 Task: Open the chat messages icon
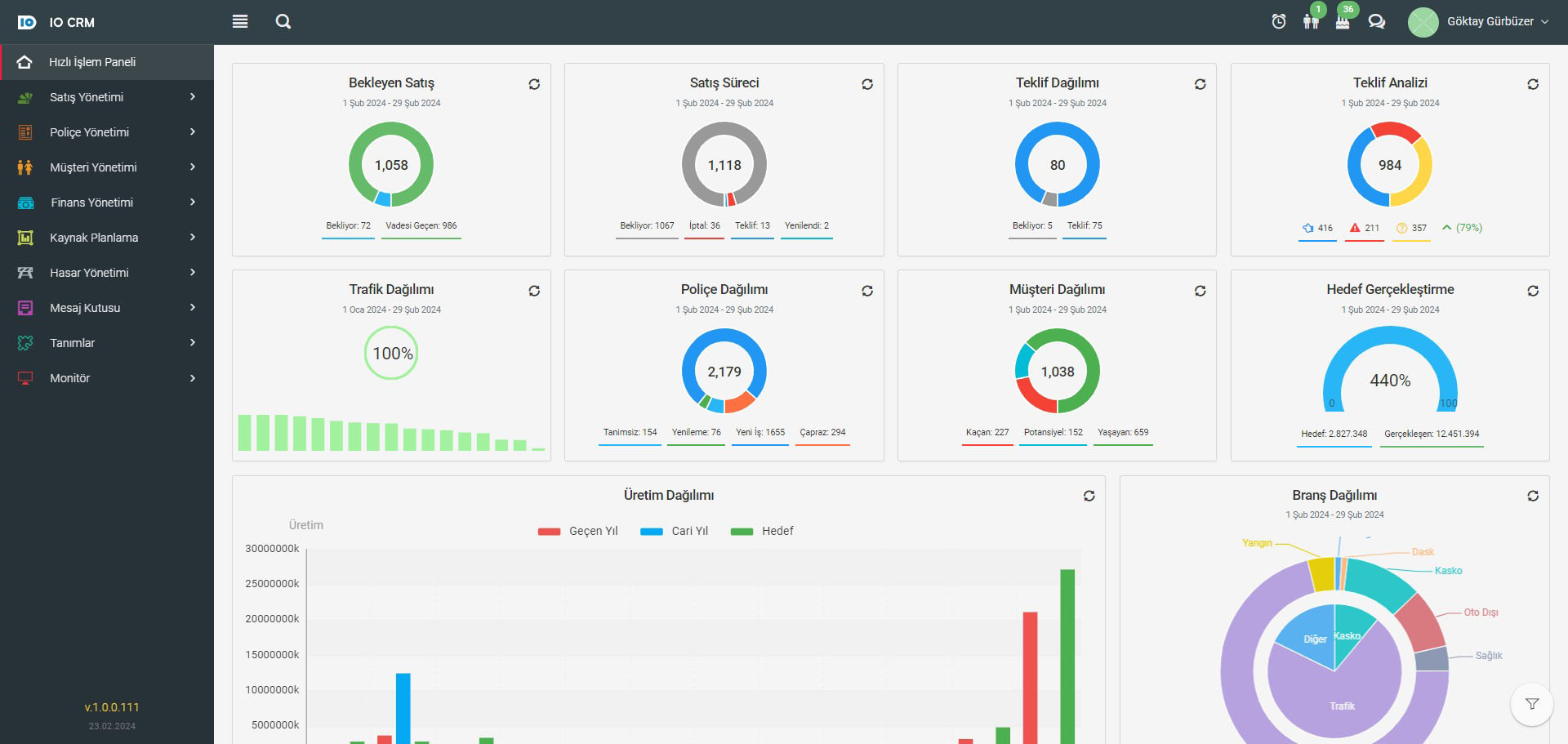[1377, 22]
